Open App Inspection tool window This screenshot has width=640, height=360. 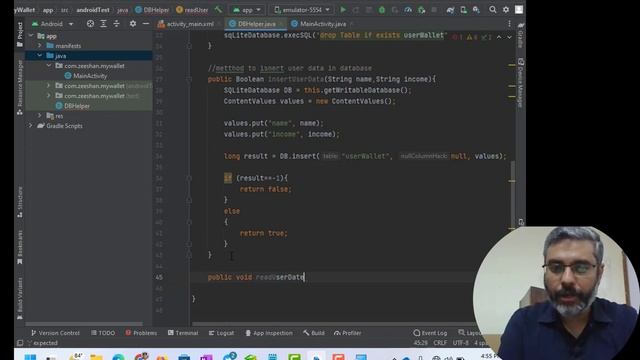[269, 333]
